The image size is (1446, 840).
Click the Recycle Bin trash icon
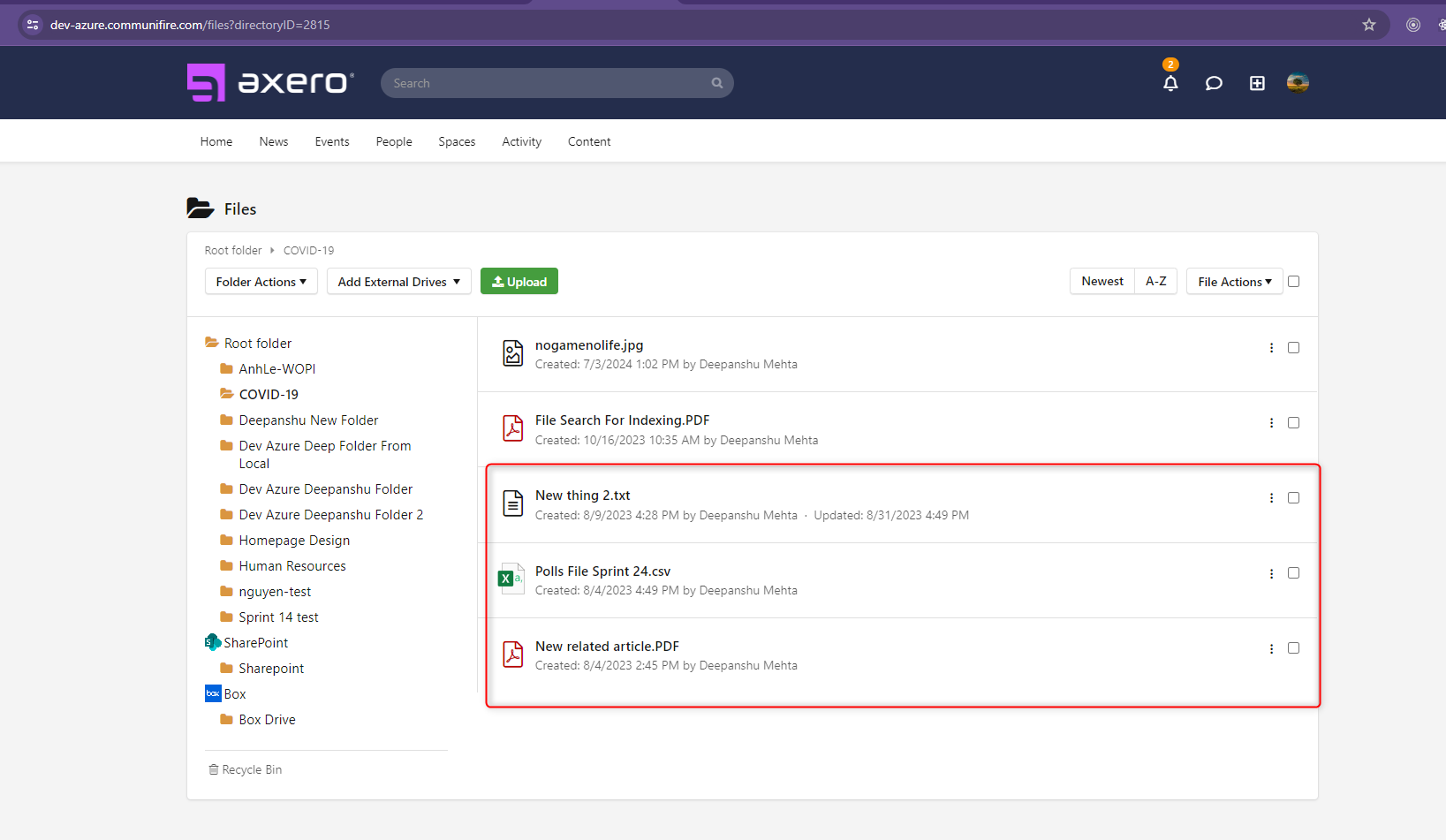click(x=213, y=769)
